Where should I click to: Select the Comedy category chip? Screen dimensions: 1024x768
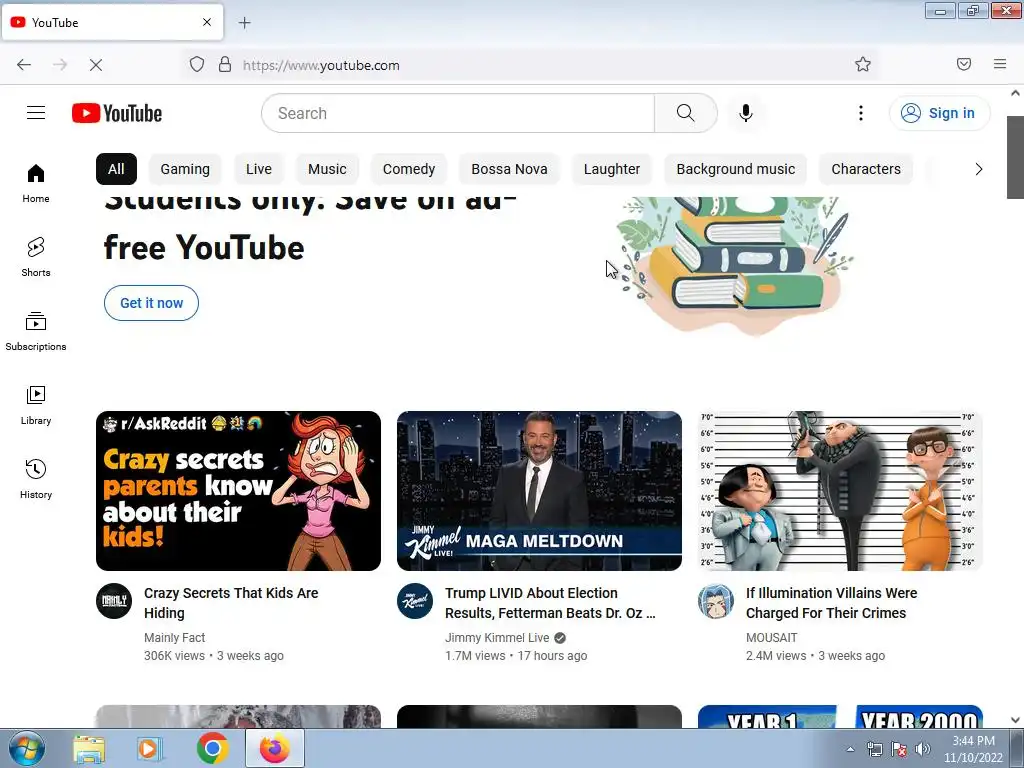(x=409, y=169)
